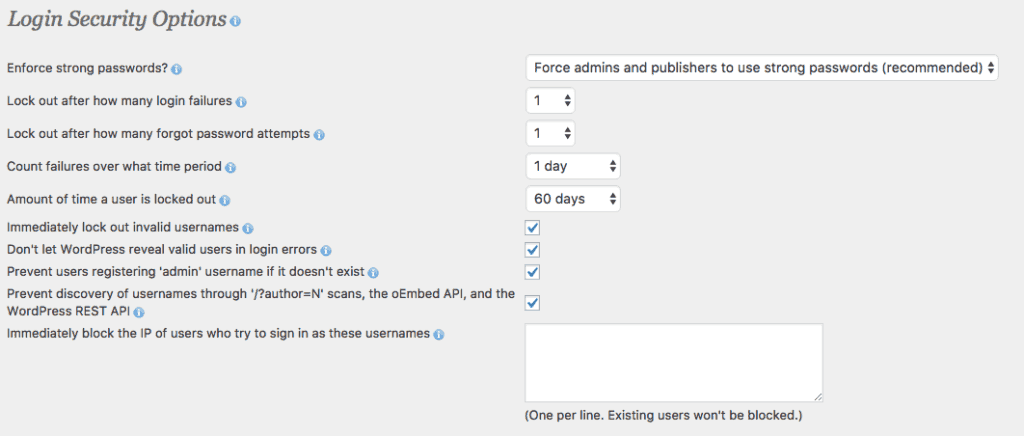Click info icon beside Login Security Options heading
Image resolution: width=1024 pixels, height=436 pixels.
(235, 22)
